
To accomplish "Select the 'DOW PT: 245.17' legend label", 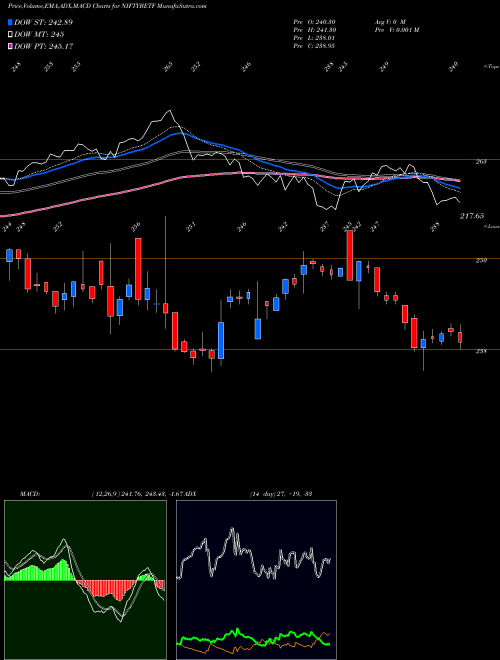I will pyautogui.click(x=43, y=46).
